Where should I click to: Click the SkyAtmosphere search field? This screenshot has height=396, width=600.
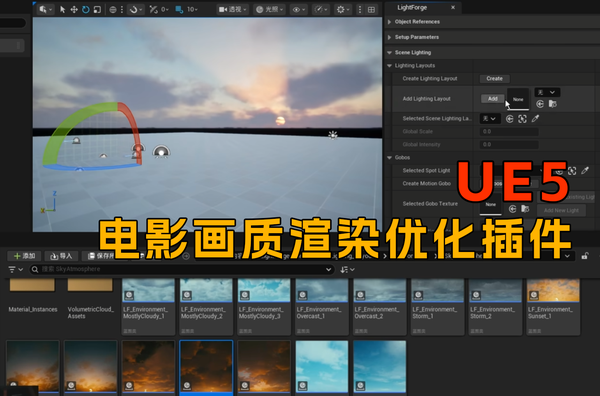click(x=180, y=269)
